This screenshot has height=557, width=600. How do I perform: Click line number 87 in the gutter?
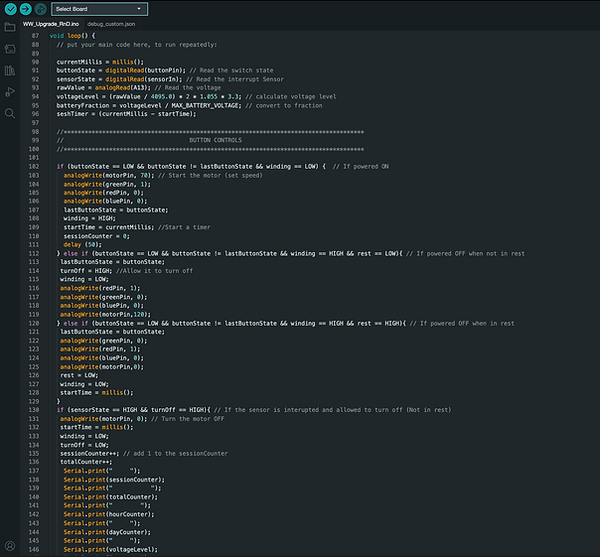[37, 36]
